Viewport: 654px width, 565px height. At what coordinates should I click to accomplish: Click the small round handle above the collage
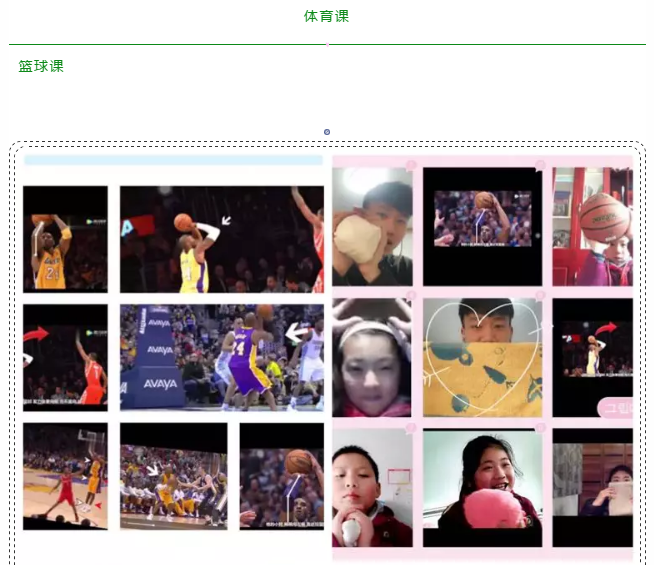tap(327, 132)
